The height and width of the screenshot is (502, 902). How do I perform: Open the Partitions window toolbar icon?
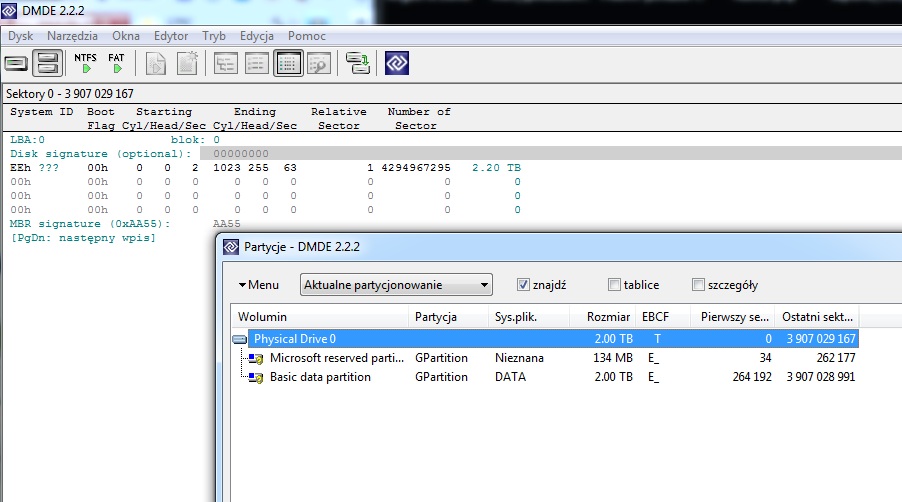(47, 63)
